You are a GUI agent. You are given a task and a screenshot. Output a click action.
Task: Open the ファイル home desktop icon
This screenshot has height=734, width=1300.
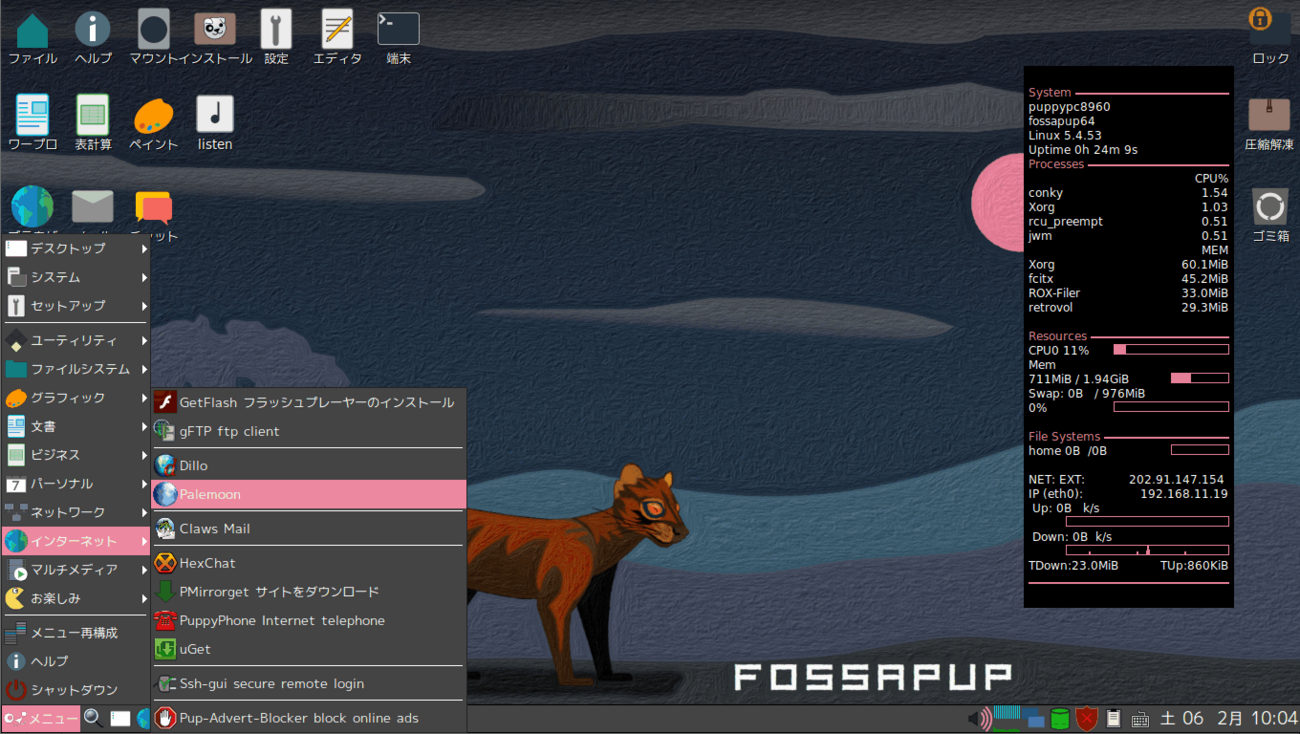(32, 29)
